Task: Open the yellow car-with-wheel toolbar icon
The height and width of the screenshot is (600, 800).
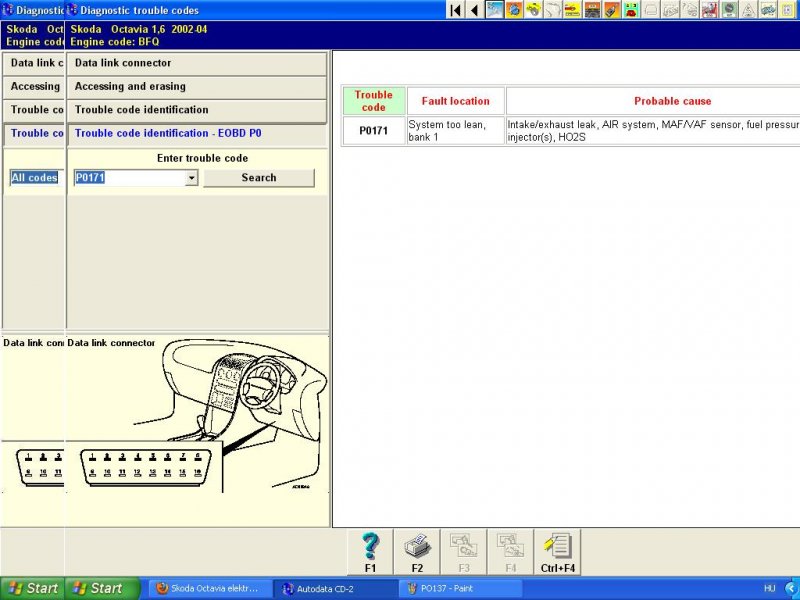Action: (x=534, y=10)
